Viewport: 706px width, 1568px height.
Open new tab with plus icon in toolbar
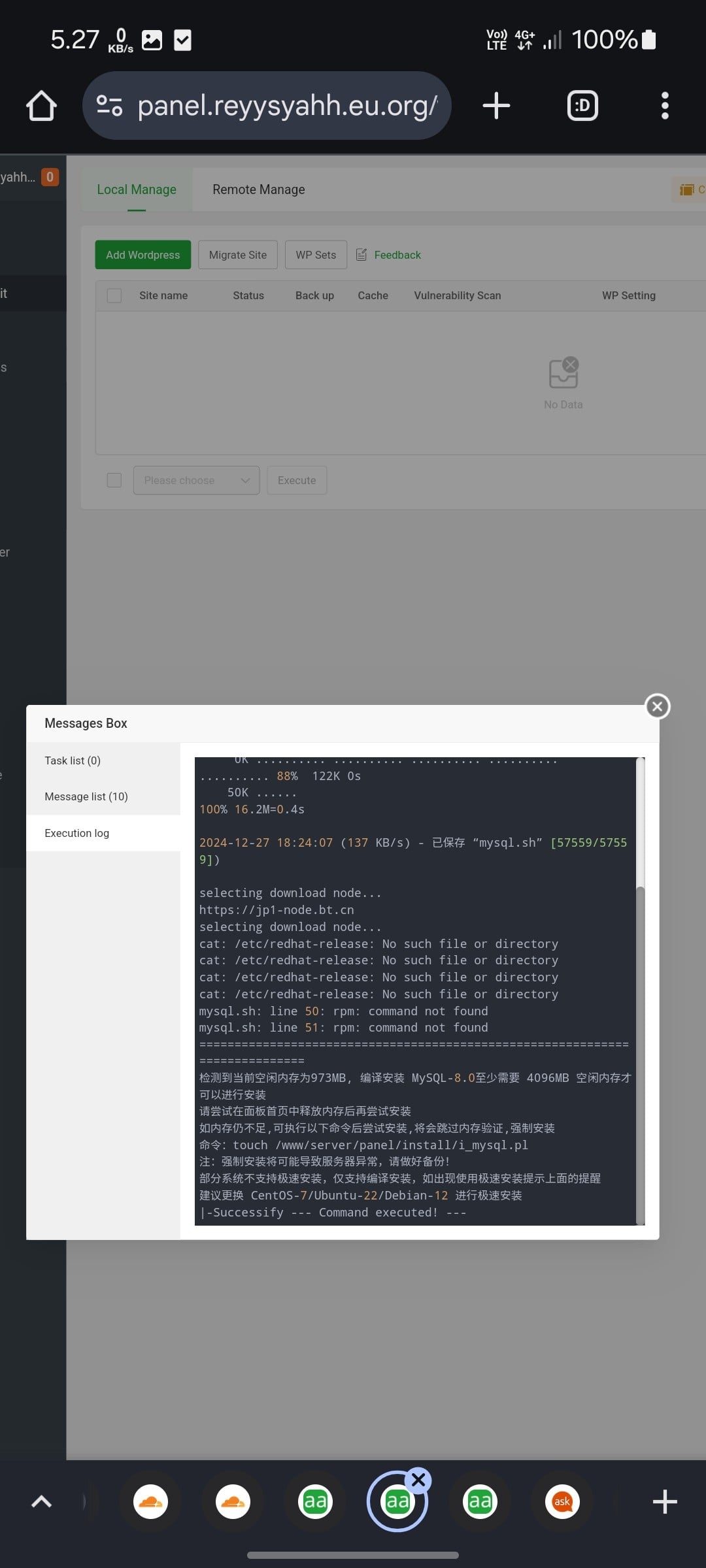pyautogui.click(x=496, y=106)
